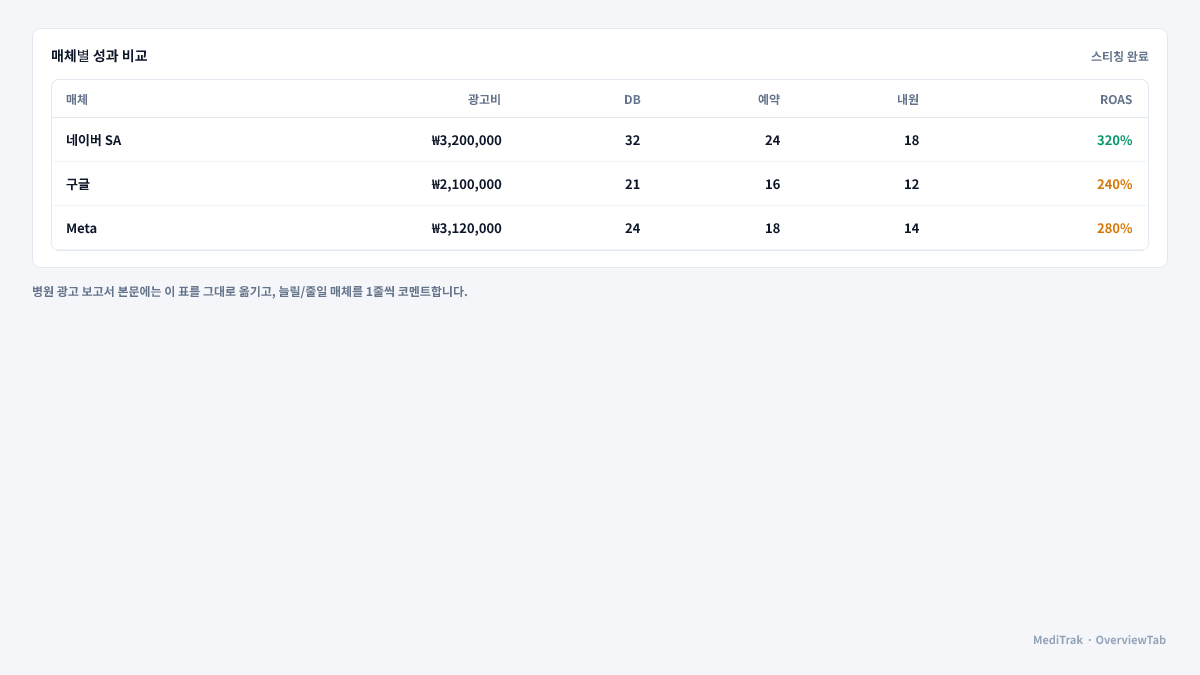Click the 280% ROAS value
Image resolution: width=1200 pixels, height=675 pixels.
pyautogui.click(x=1115, y=228)
